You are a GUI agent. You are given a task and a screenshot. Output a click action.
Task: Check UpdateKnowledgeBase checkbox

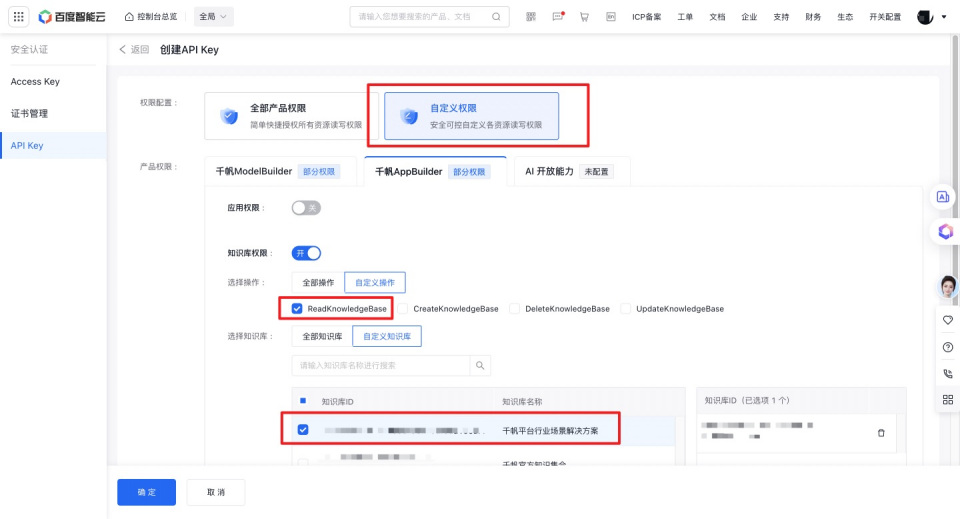tap(626, 308)
